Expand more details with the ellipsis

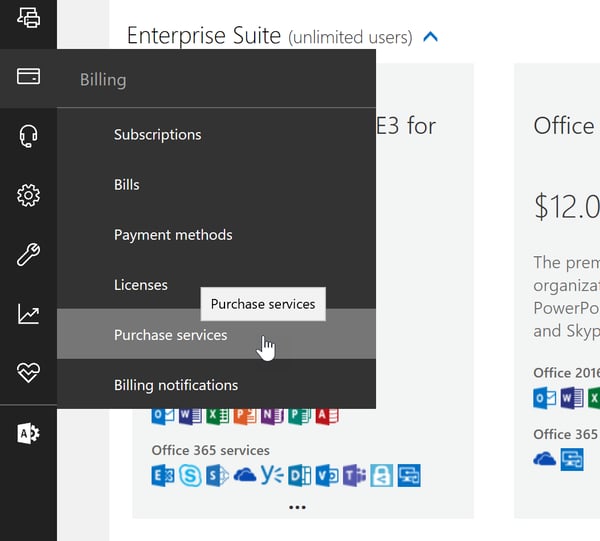297,507
